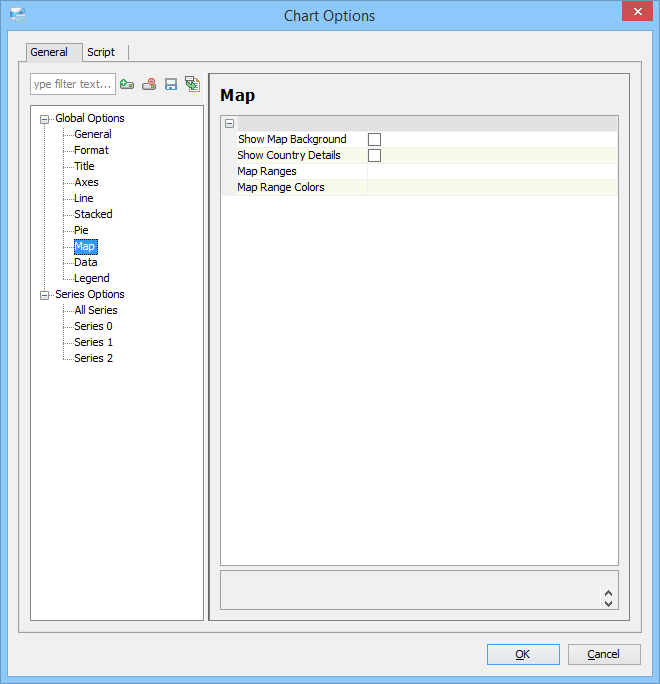660x684 pixels.
Task: Go to the Stacked options
Action: (93, 214)
